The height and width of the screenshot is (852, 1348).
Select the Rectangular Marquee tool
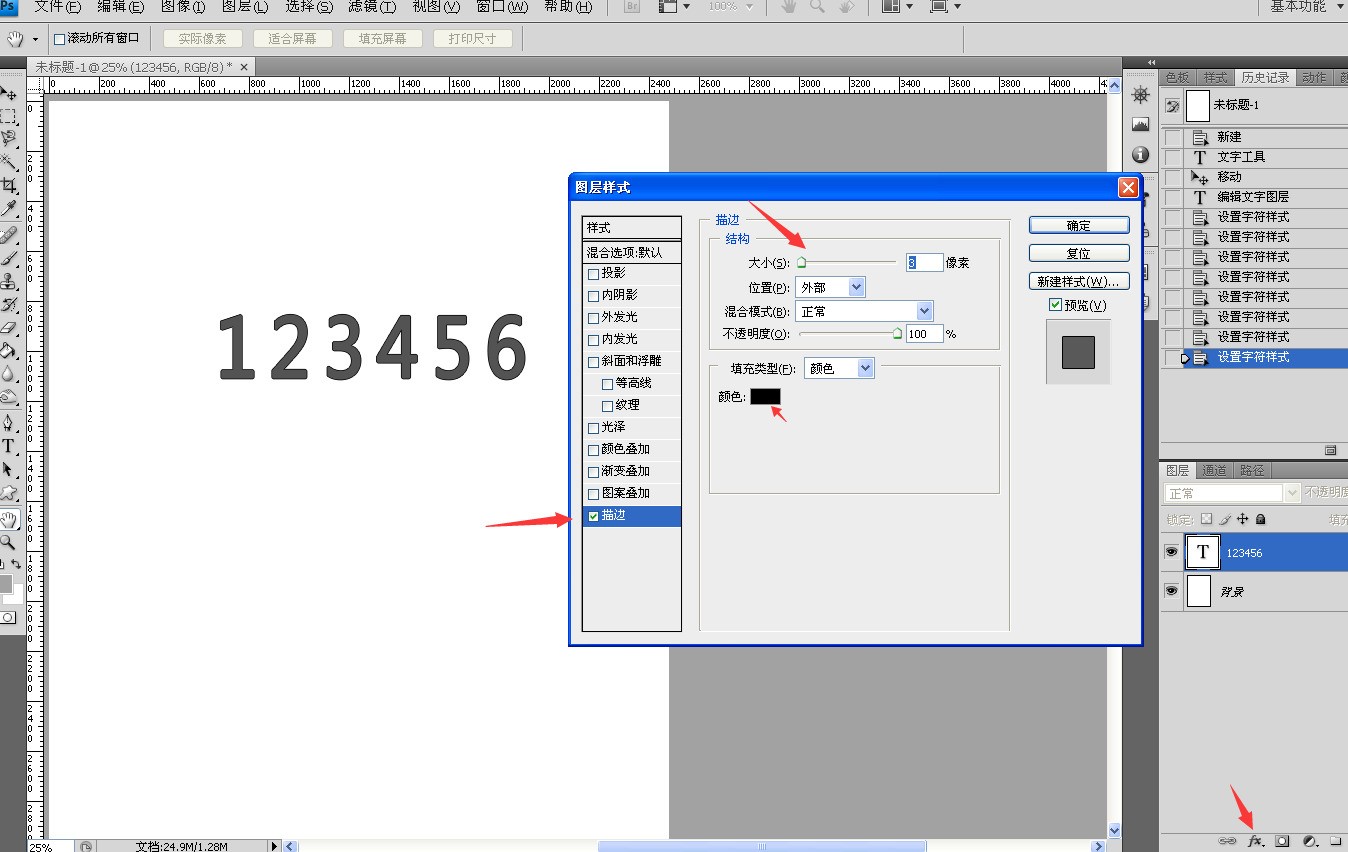pos(8,116)
